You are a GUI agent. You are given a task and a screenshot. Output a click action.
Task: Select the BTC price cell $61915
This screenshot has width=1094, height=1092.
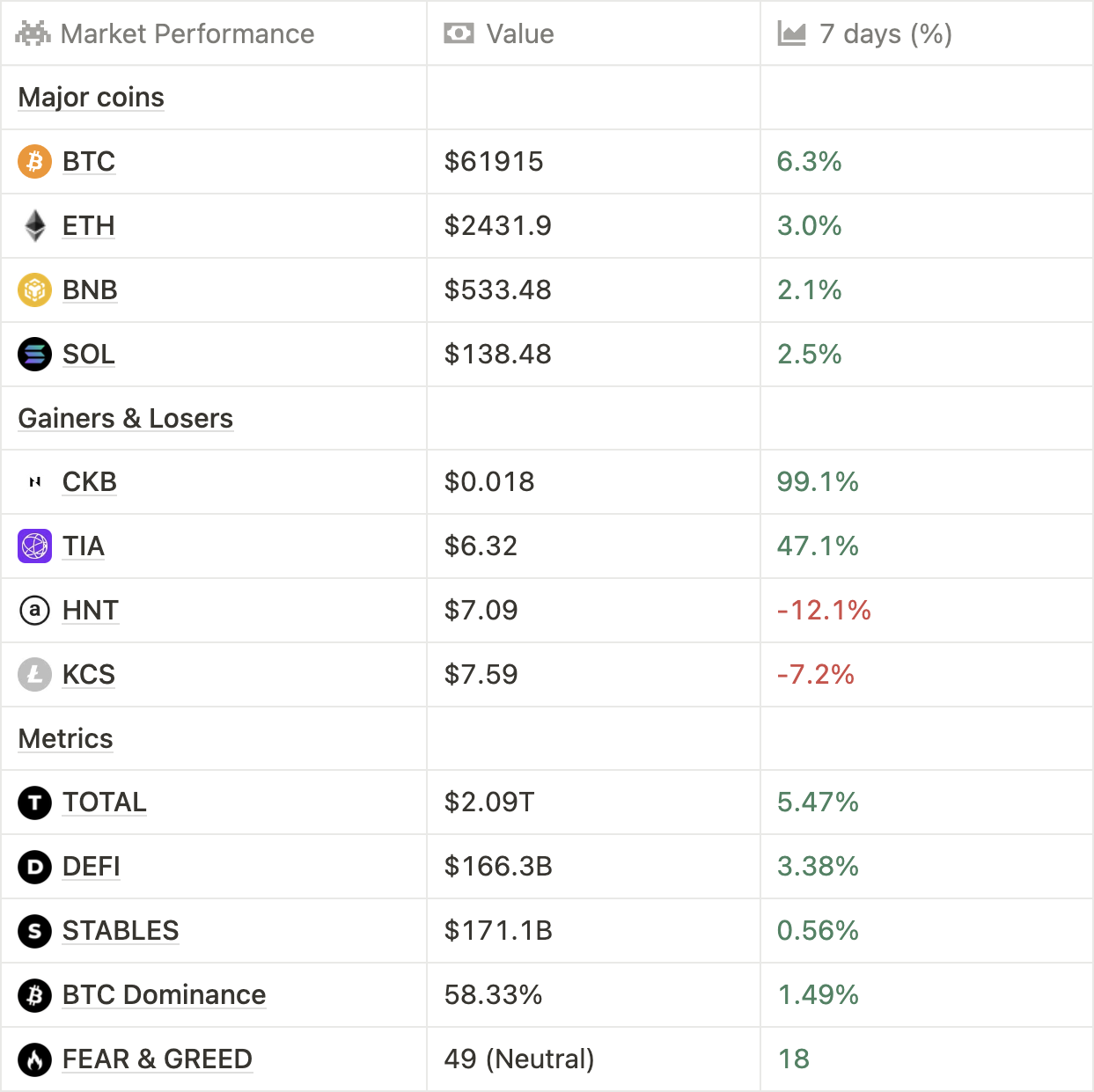[x=494, y=162]
